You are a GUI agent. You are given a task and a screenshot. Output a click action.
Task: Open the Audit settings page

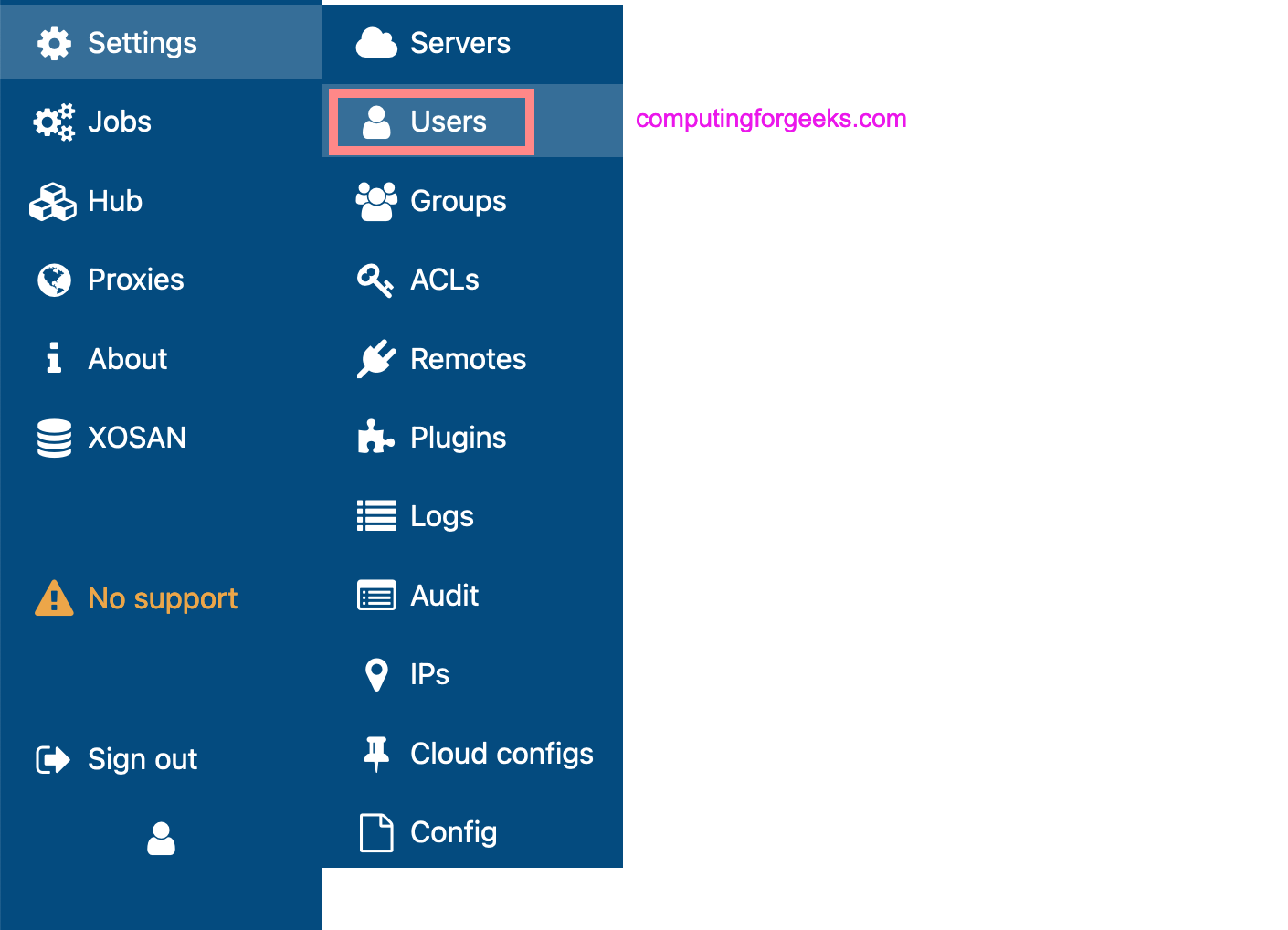point(444,595)
